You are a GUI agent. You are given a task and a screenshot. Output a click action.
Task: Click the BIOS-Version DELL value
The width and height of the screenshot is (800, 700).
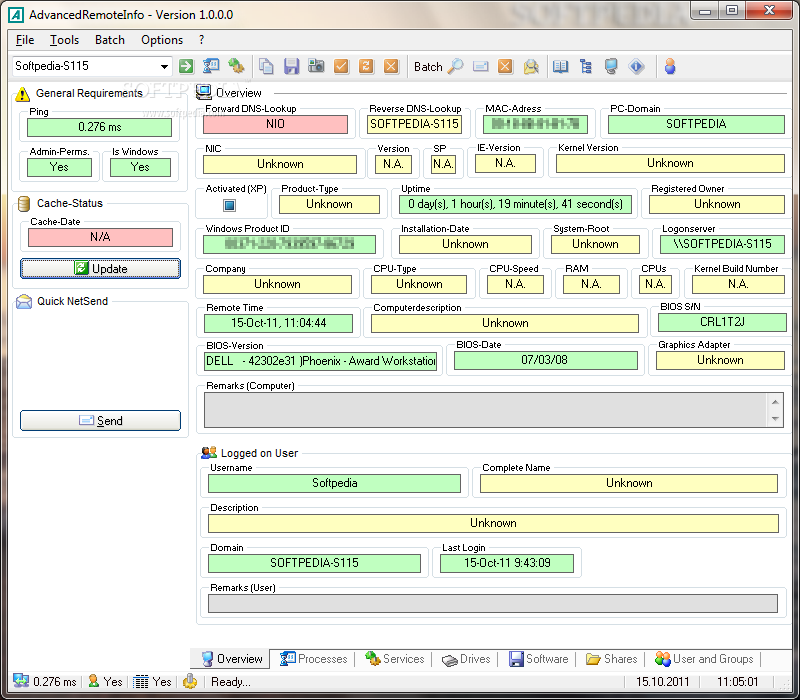(320, 361)
